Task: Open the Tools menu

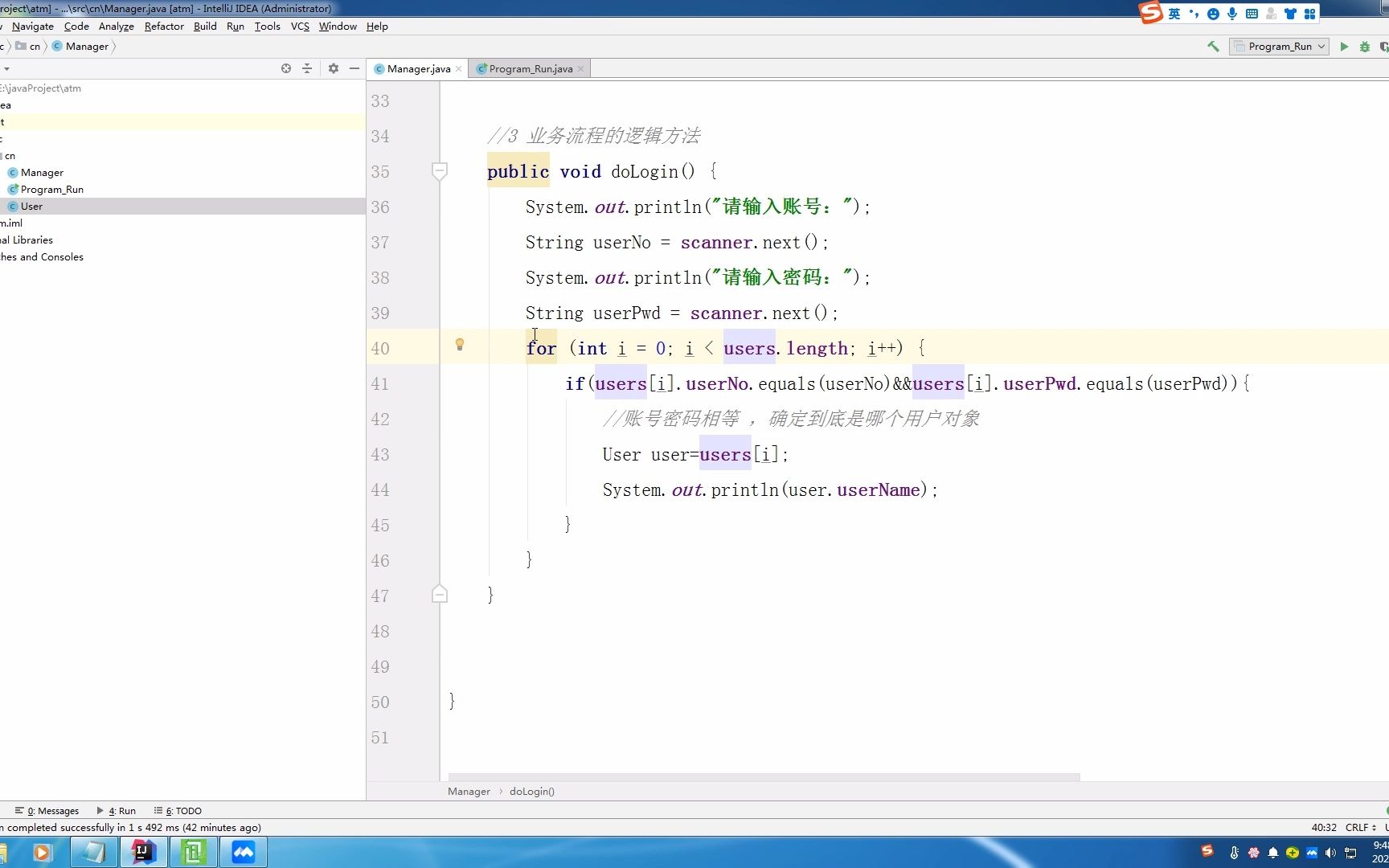Action: [x=268, y=27]
